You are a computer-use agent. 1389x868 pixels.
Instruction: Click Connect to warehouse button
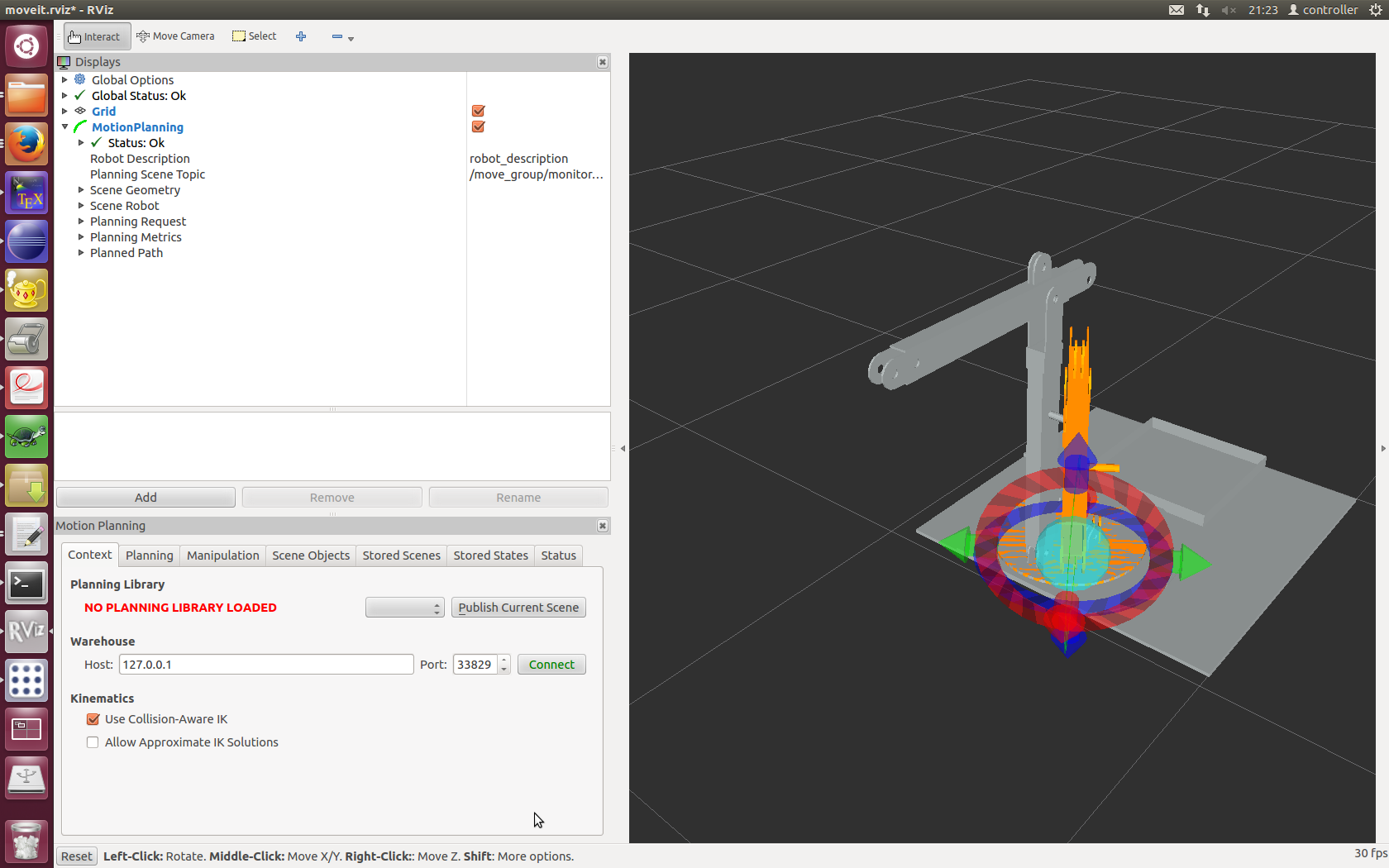coord(551,665)
